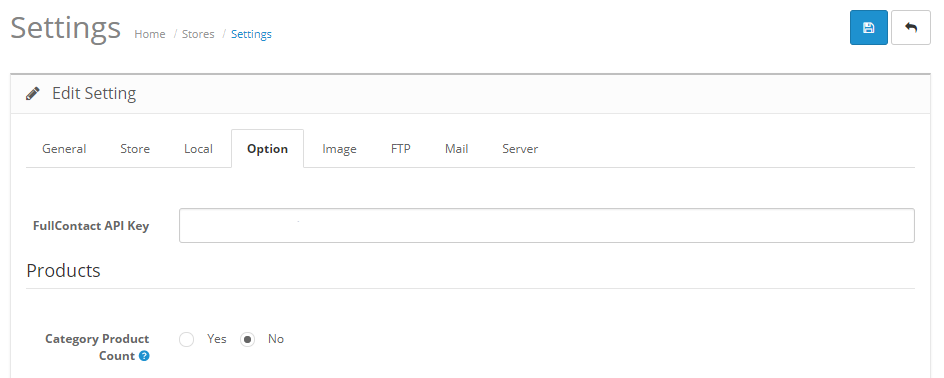Viewport: 944px width, 378px height.
Task: View the Server tab
Action: pos(520,149)
